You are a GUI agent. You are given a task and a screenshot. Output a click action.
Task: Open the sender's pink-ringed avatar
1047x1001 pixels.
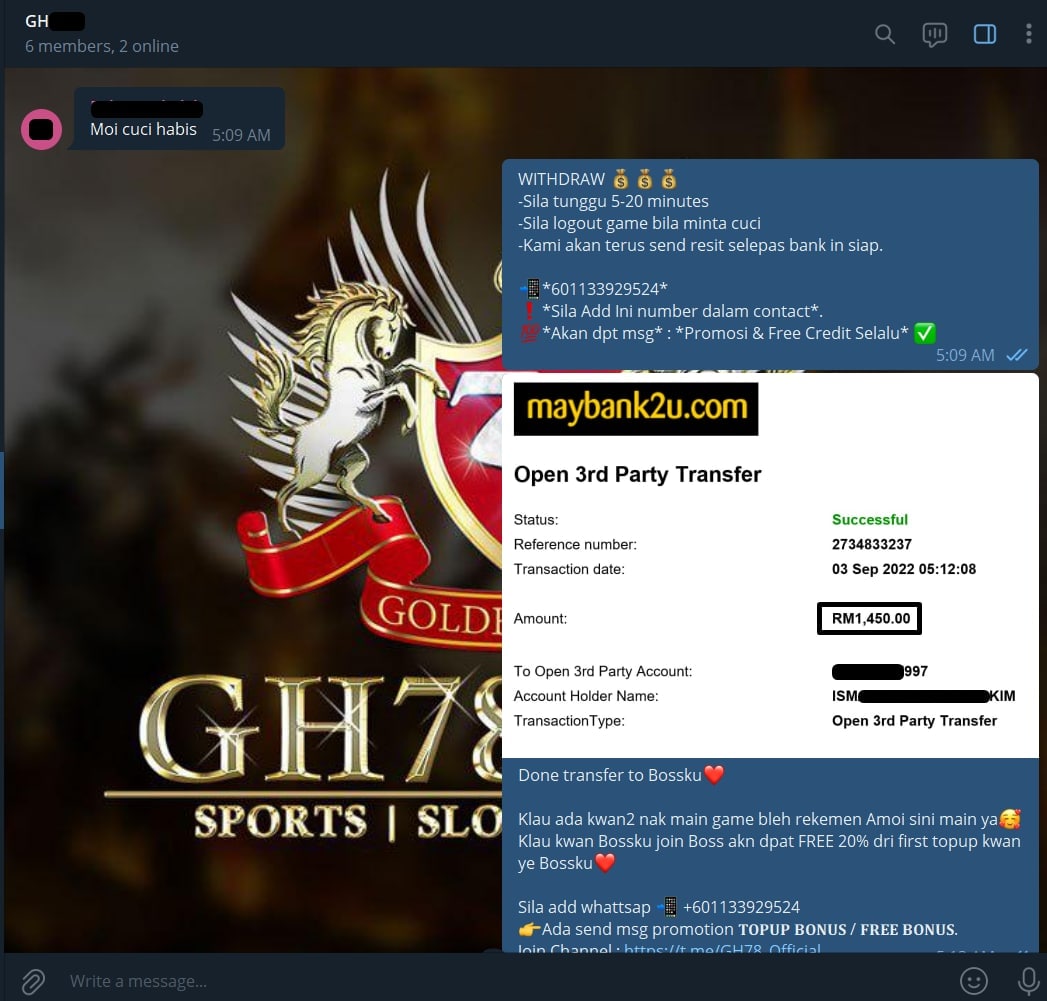(x=41, y=130)
